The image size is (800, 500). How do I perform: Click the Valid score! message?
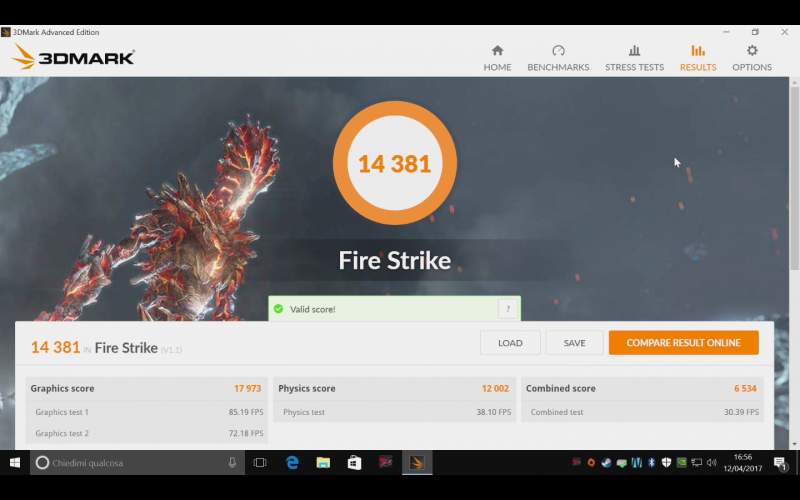[x=313, y=309]
